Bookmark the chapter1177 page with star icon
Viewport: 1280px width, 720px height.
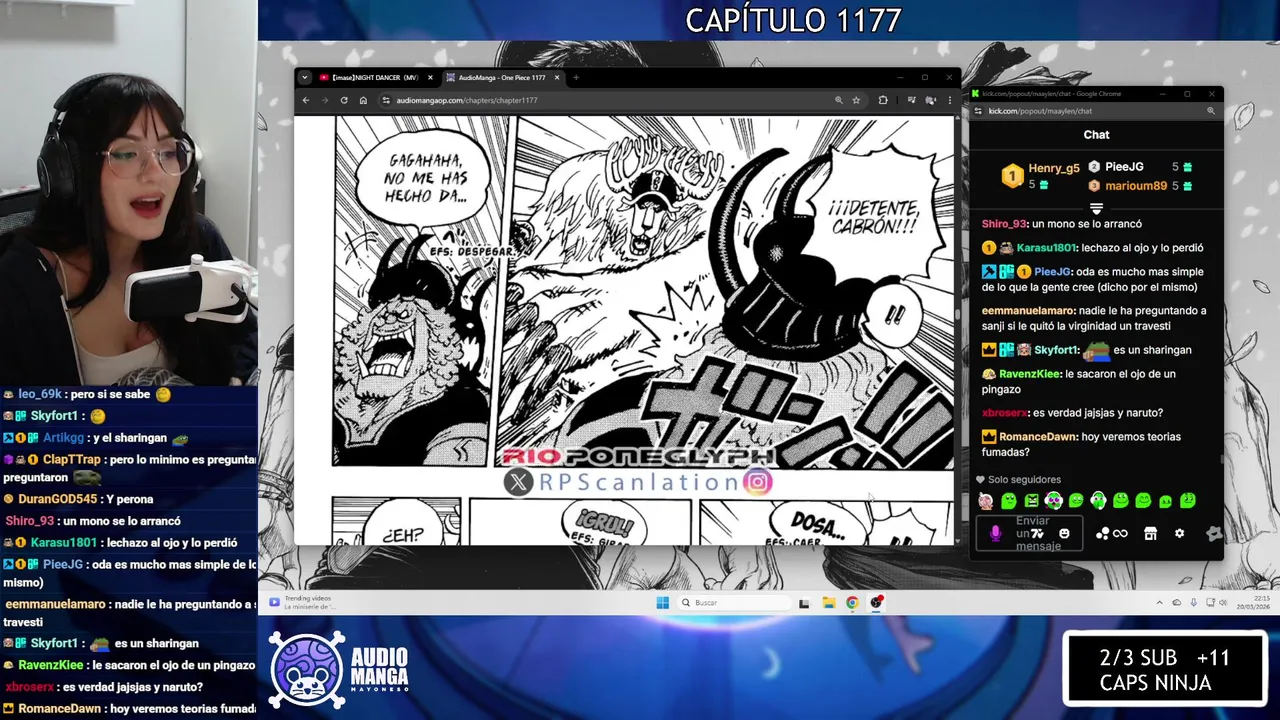coord(856,100)
